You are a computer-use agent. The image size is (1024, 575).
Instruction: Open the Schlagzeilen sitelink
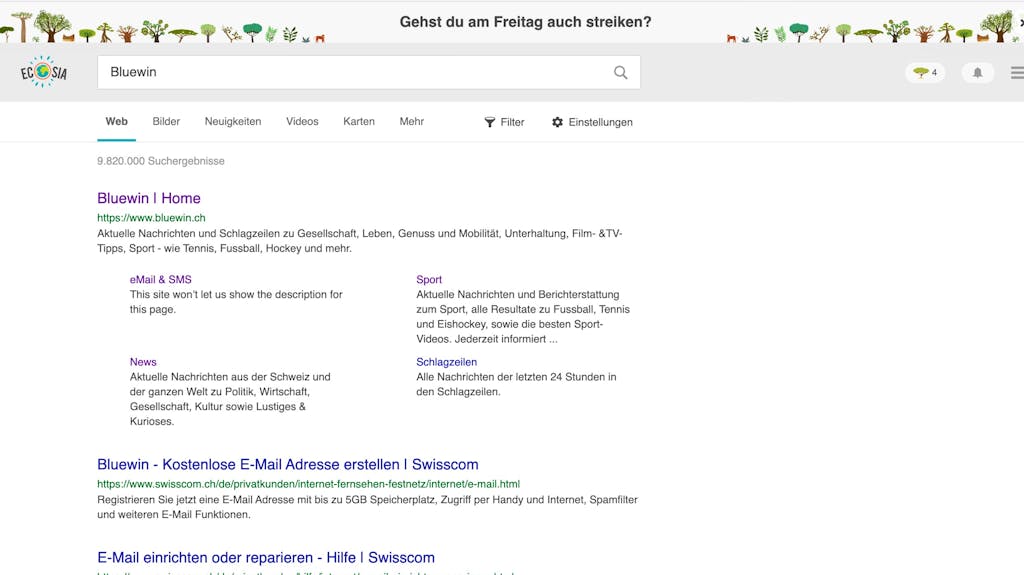point(447,362)
